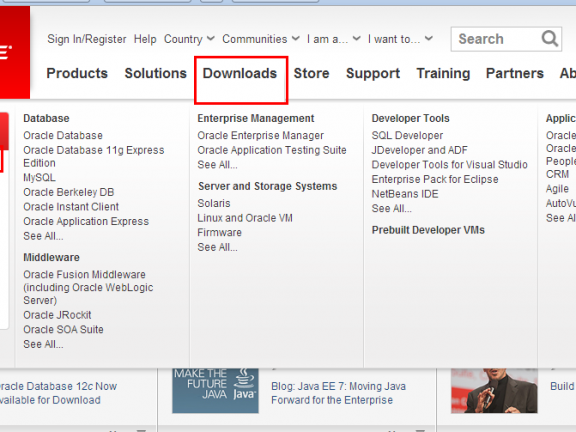
Task: Click See All under Server and Storage
Action: pos(217,247)
